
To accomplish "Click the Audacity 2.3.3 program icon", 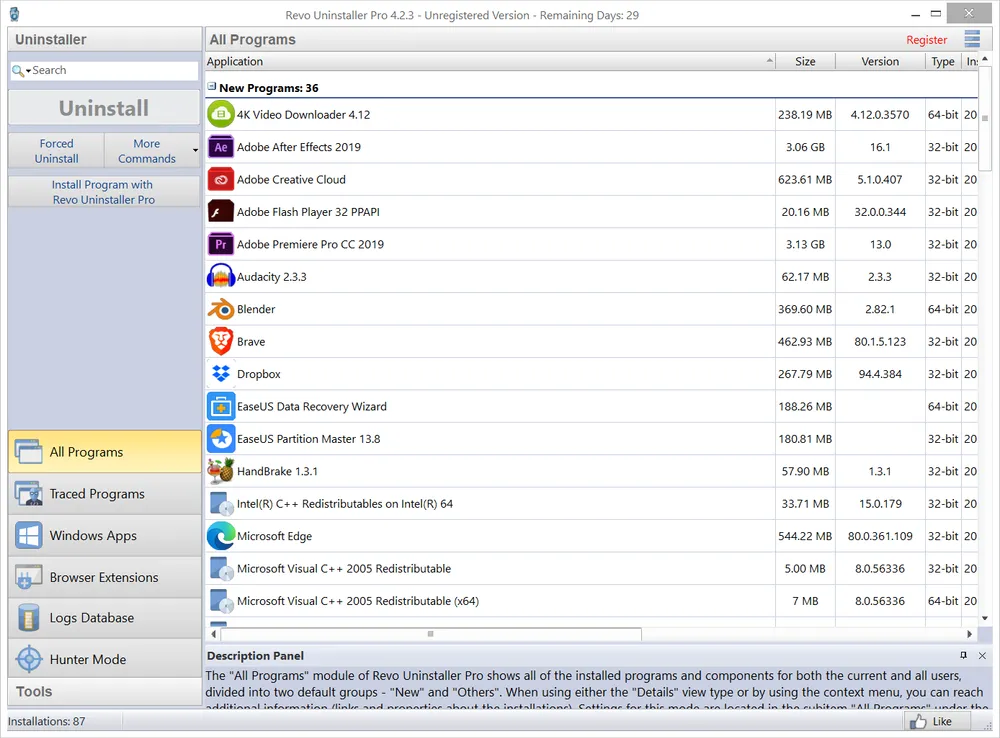I will point(220,276).
